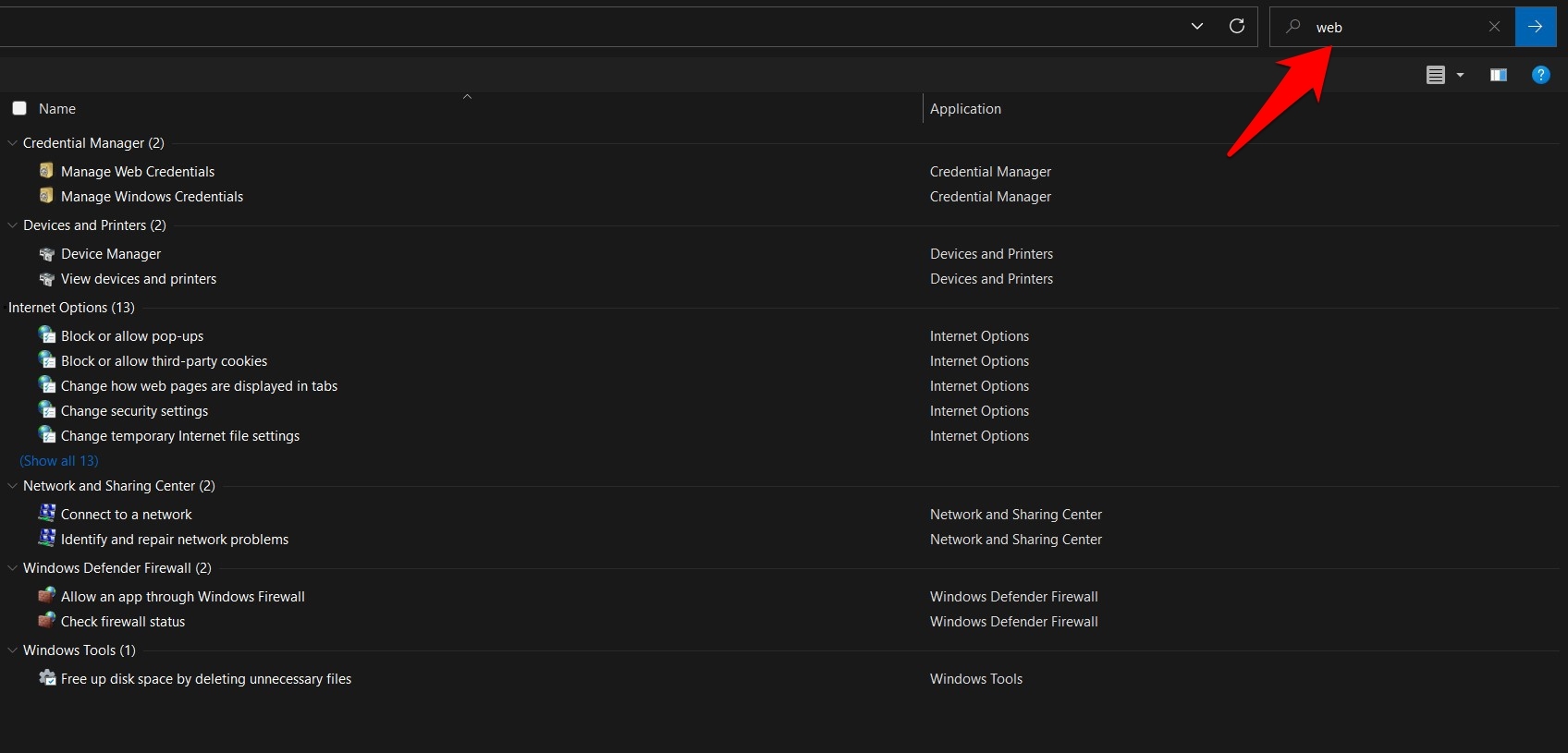The image size is (1568, 753).
Task: Click Show all 13 link
Action: [x=59, y=461]
